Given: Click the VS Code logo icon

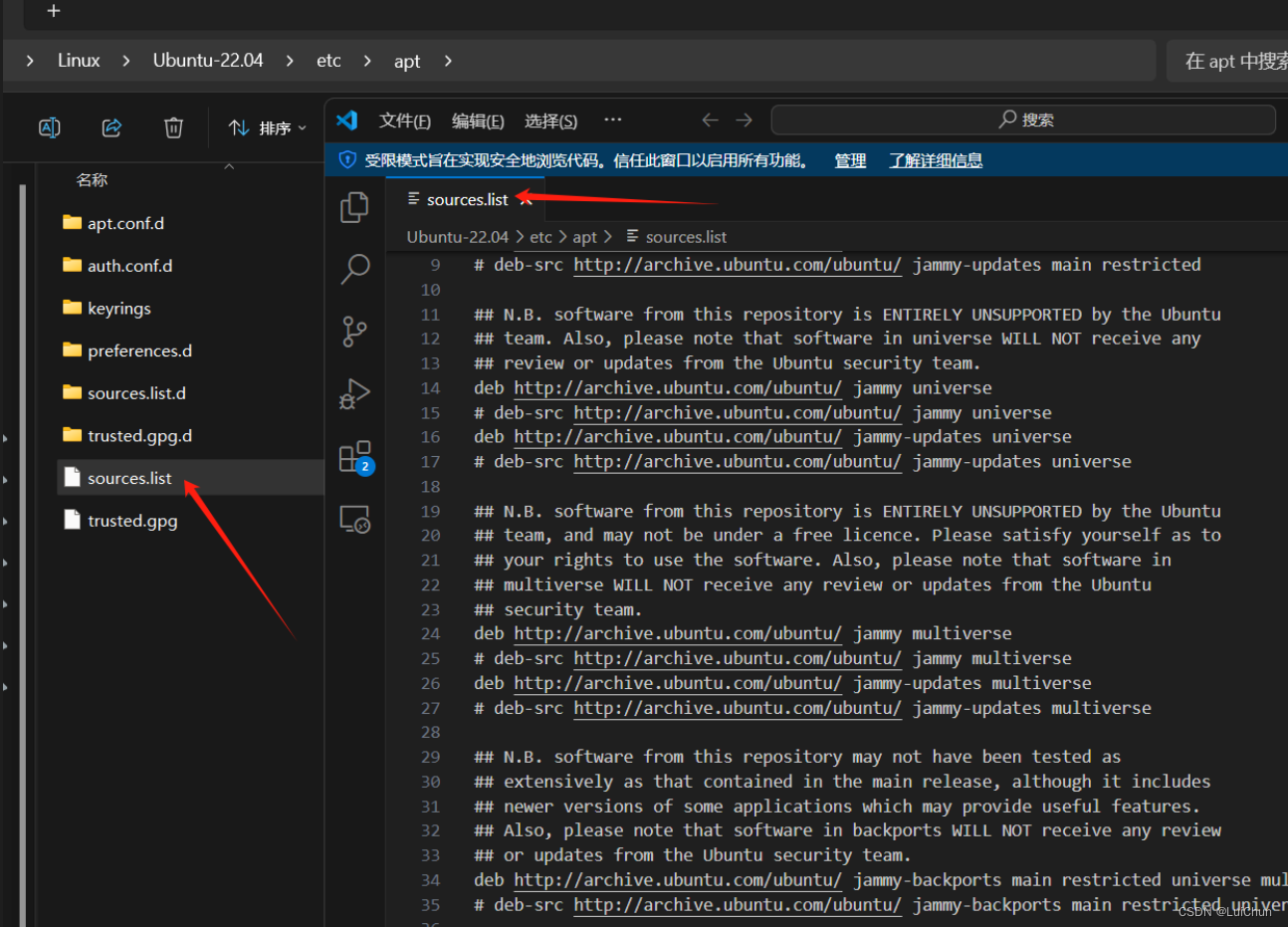Looking at the screenshot, I should tap(346, 120).
